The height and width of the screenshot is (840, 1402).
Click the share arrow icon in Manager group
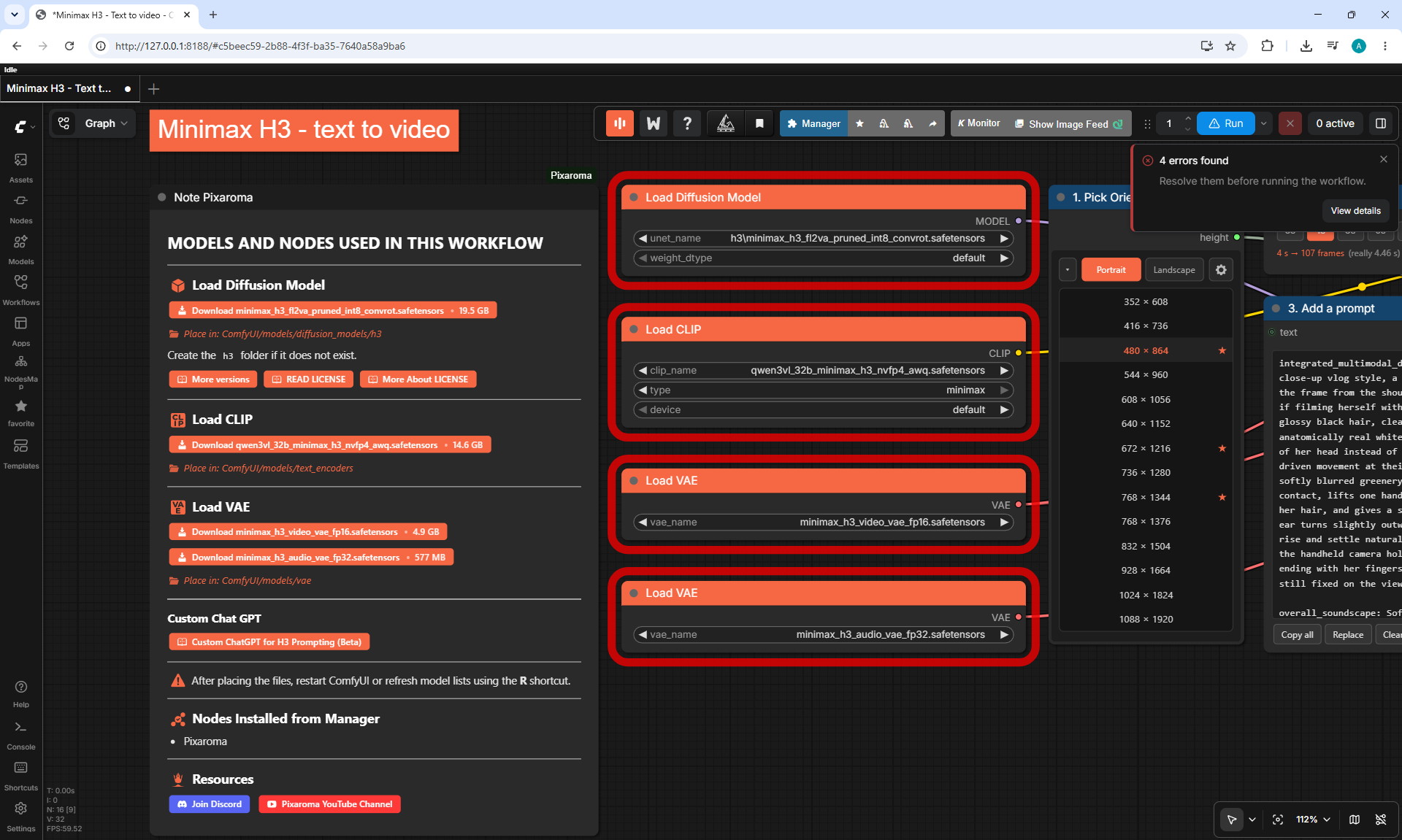(x=932, y=123)
